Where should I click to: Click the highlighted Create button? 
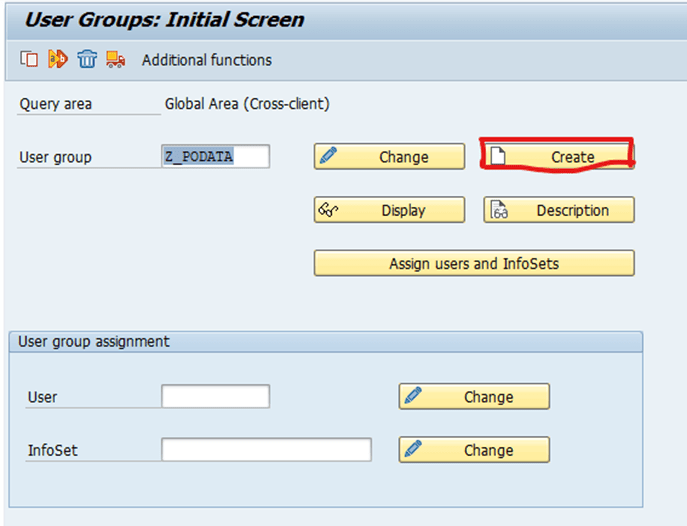coord(559,156)
